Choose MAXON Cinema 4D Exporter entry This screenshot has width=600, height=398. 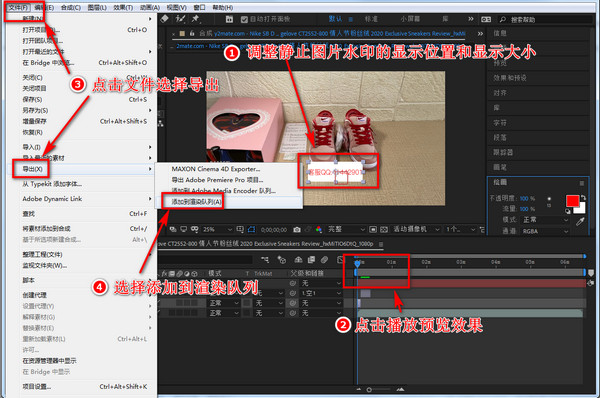(229, 169)
